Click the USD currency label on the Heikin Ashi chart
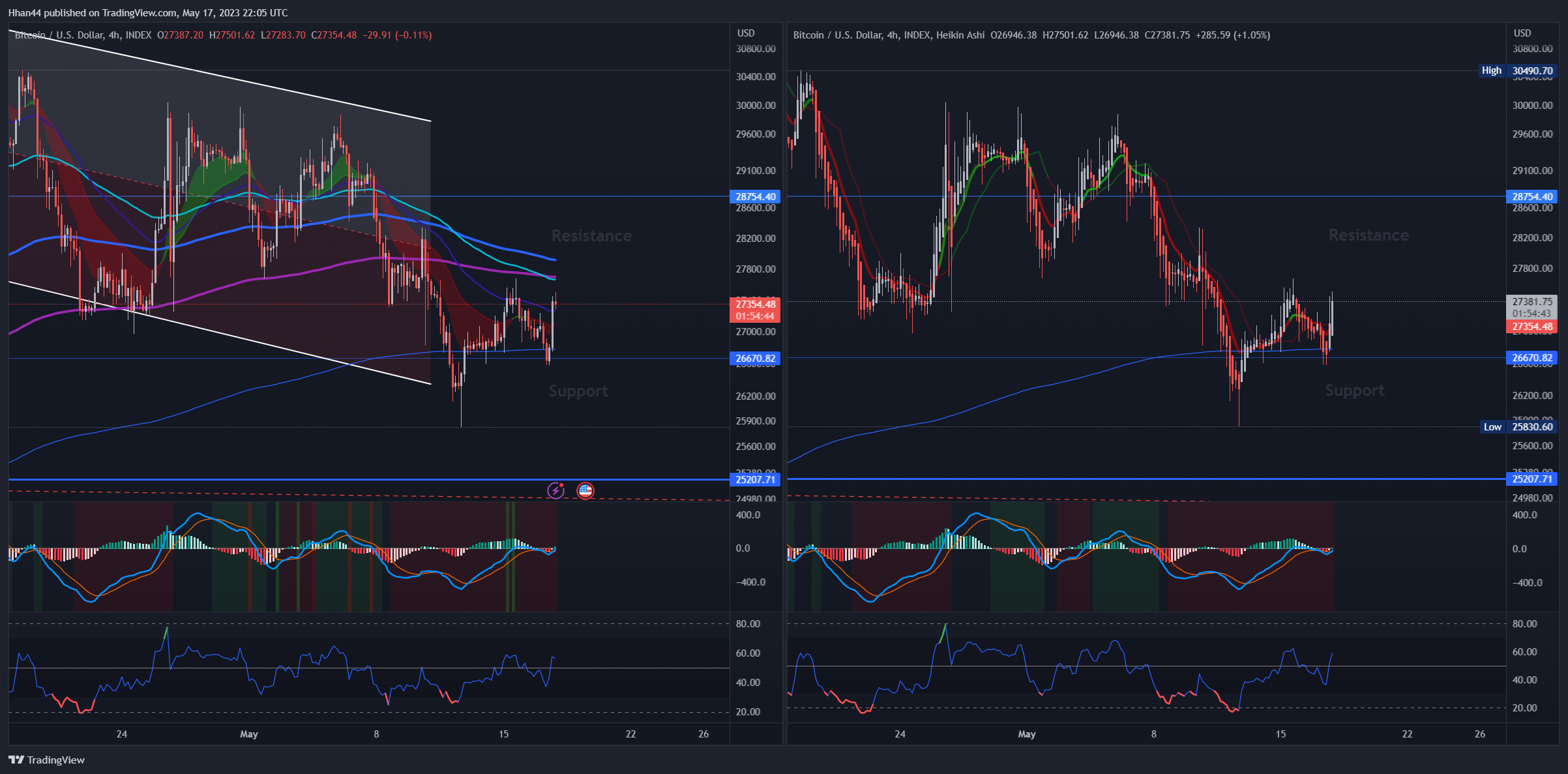Image resolution: width=1568 pixels, height=774 pixels. tap(1522, 33)
